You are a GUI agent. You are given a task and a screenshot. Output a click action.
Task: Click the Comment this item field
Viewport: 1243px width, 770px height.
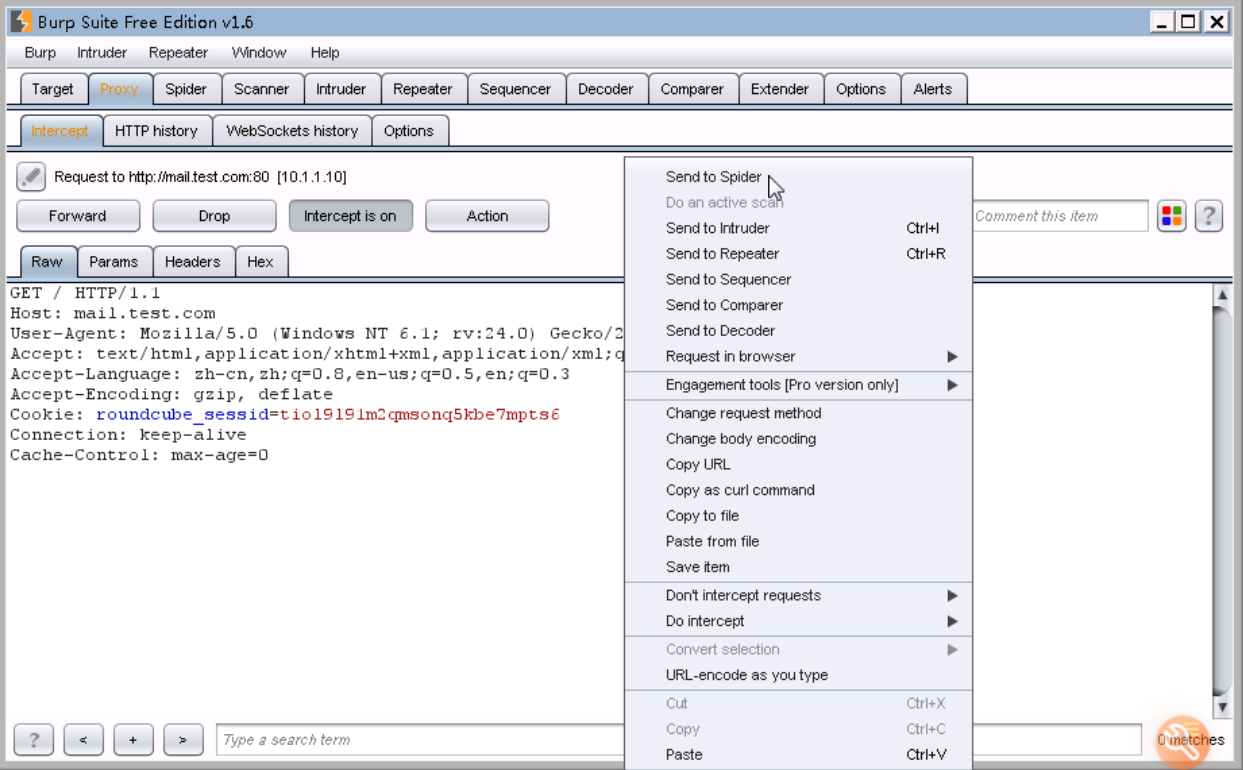[1059, 216]
